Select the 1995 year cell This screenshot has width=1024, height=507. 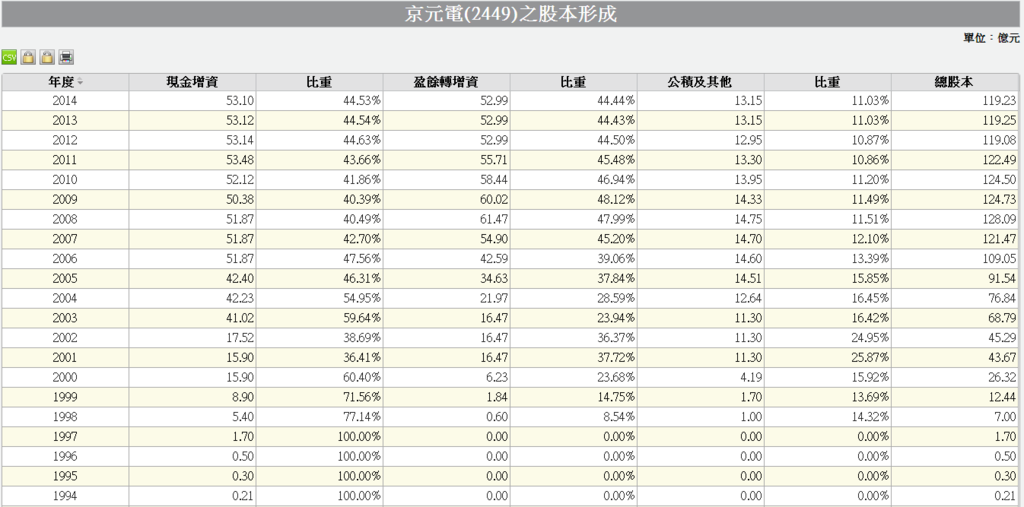65,476
